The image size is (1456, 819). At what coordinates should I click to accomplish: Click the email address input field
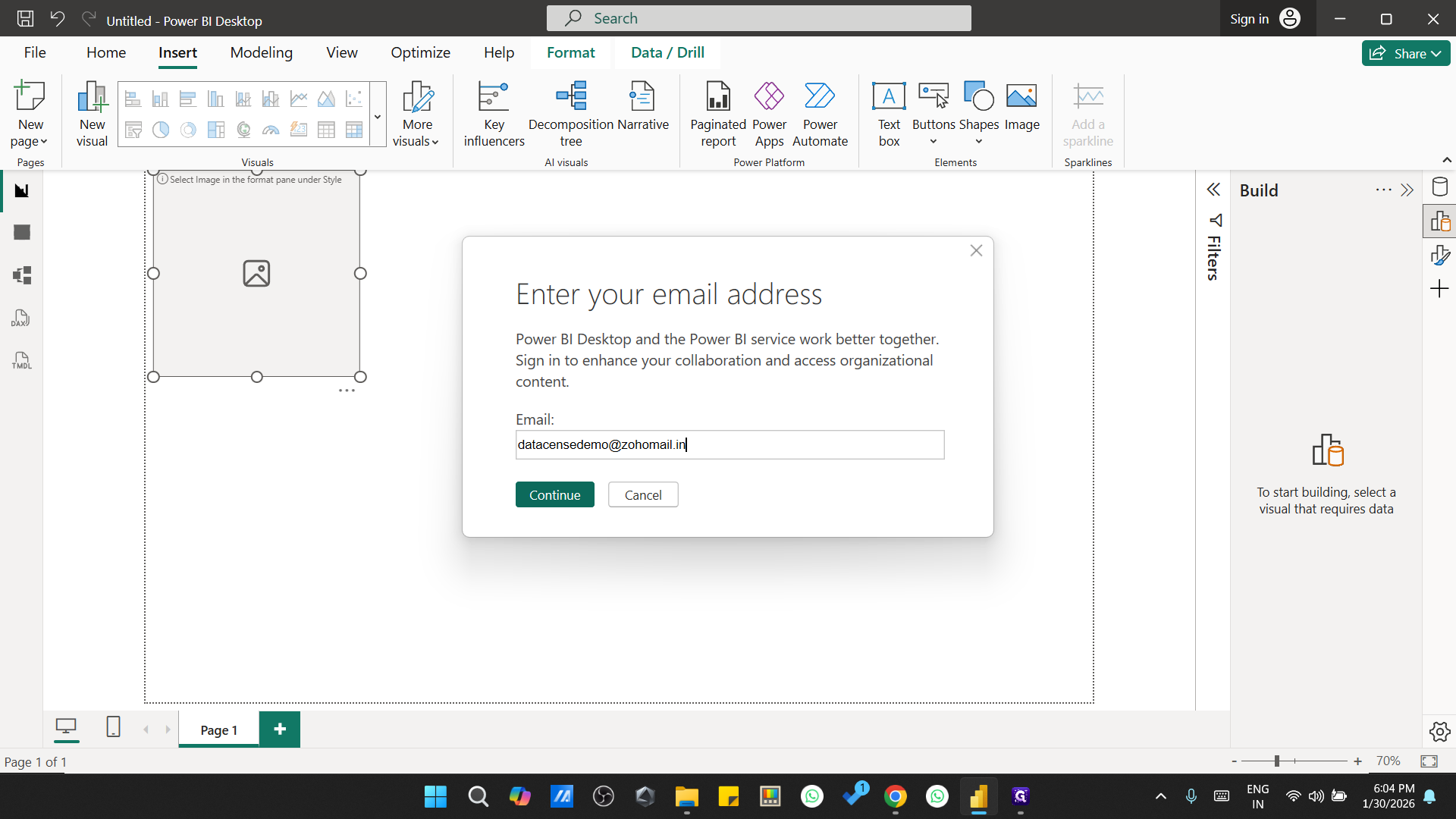click(x=730, y=444)
